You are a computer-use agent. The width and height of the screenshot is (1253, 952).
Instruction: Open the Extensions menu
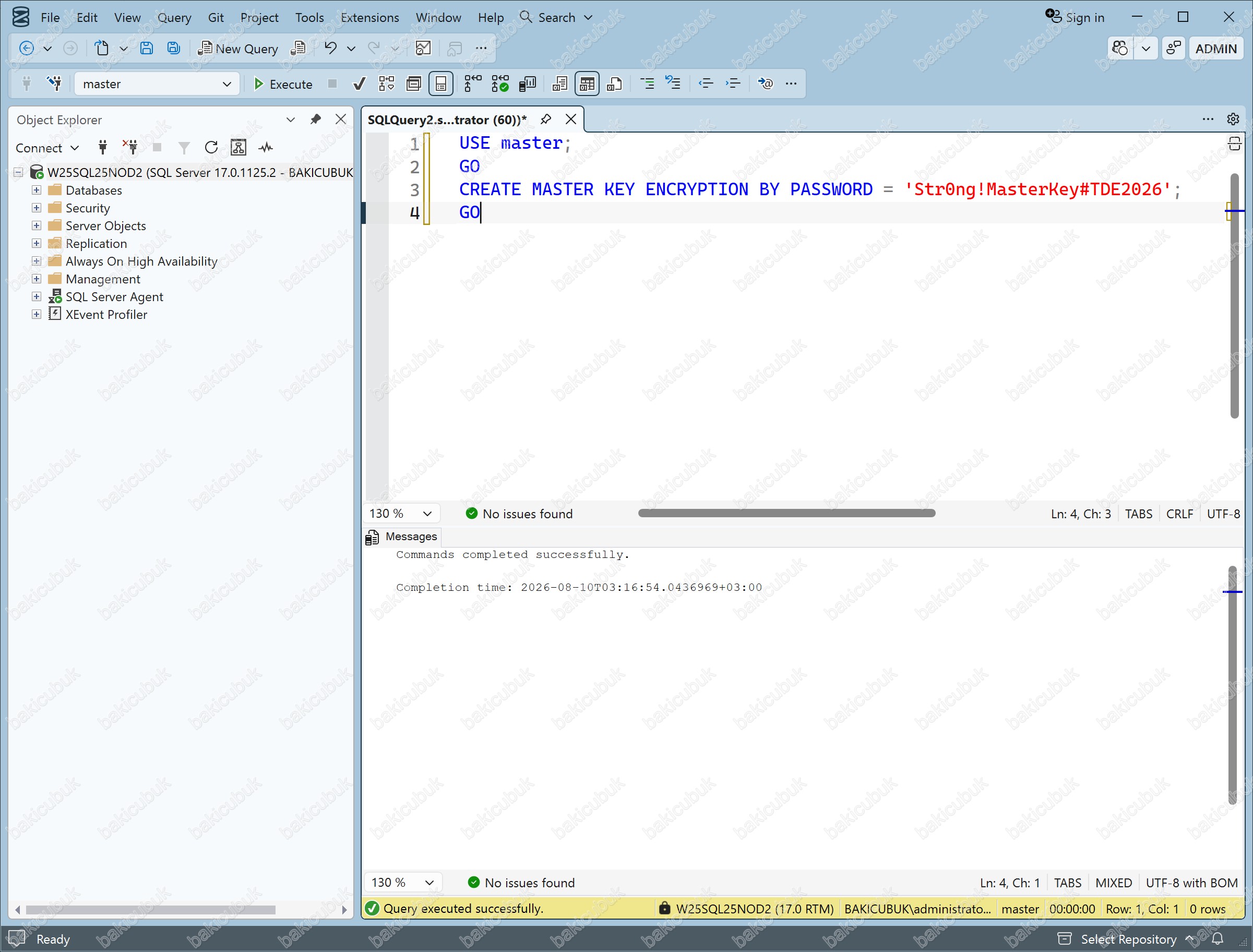(369, 18)
